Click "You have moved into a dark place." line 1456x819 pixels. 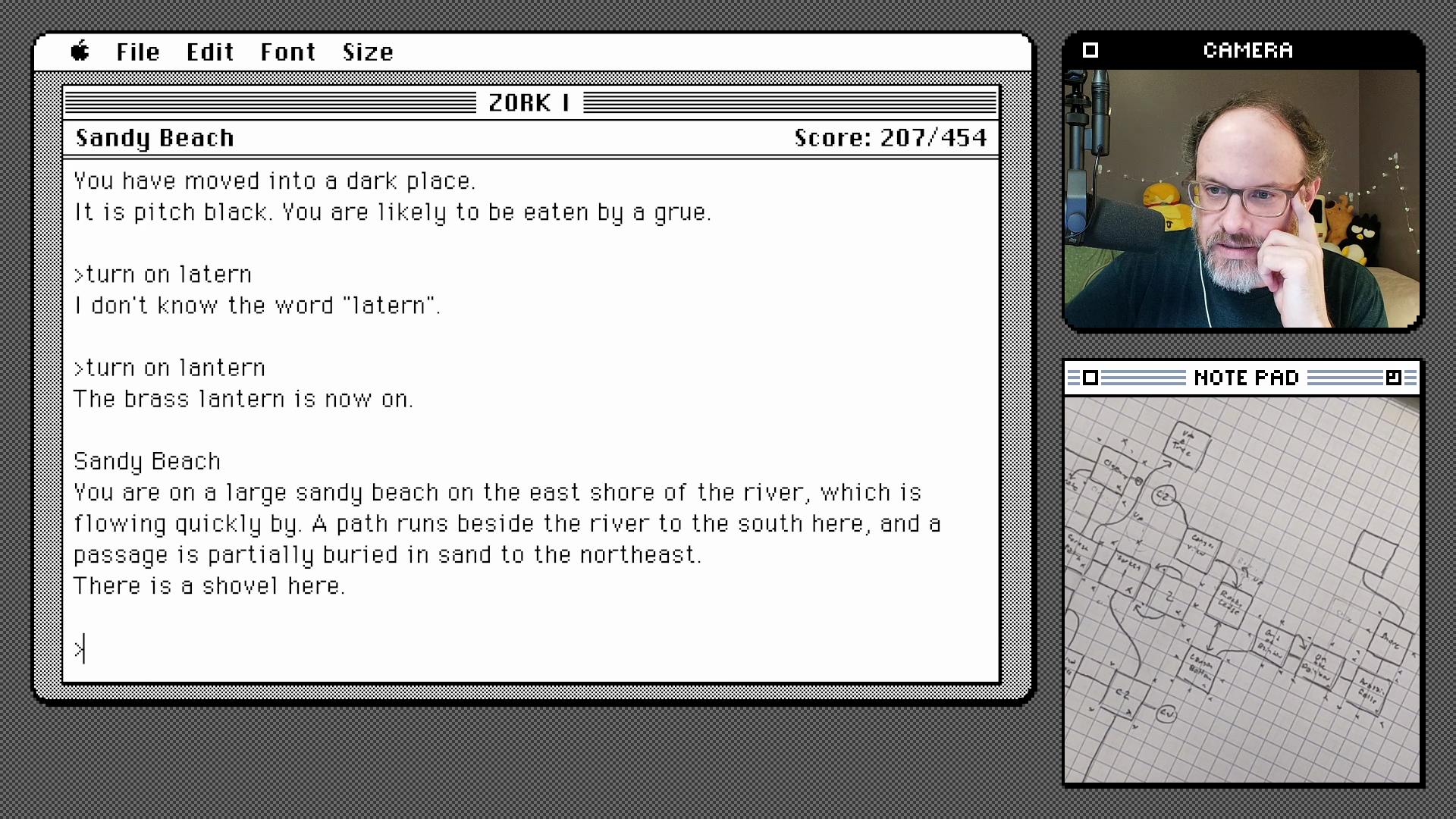click(275, 181)
